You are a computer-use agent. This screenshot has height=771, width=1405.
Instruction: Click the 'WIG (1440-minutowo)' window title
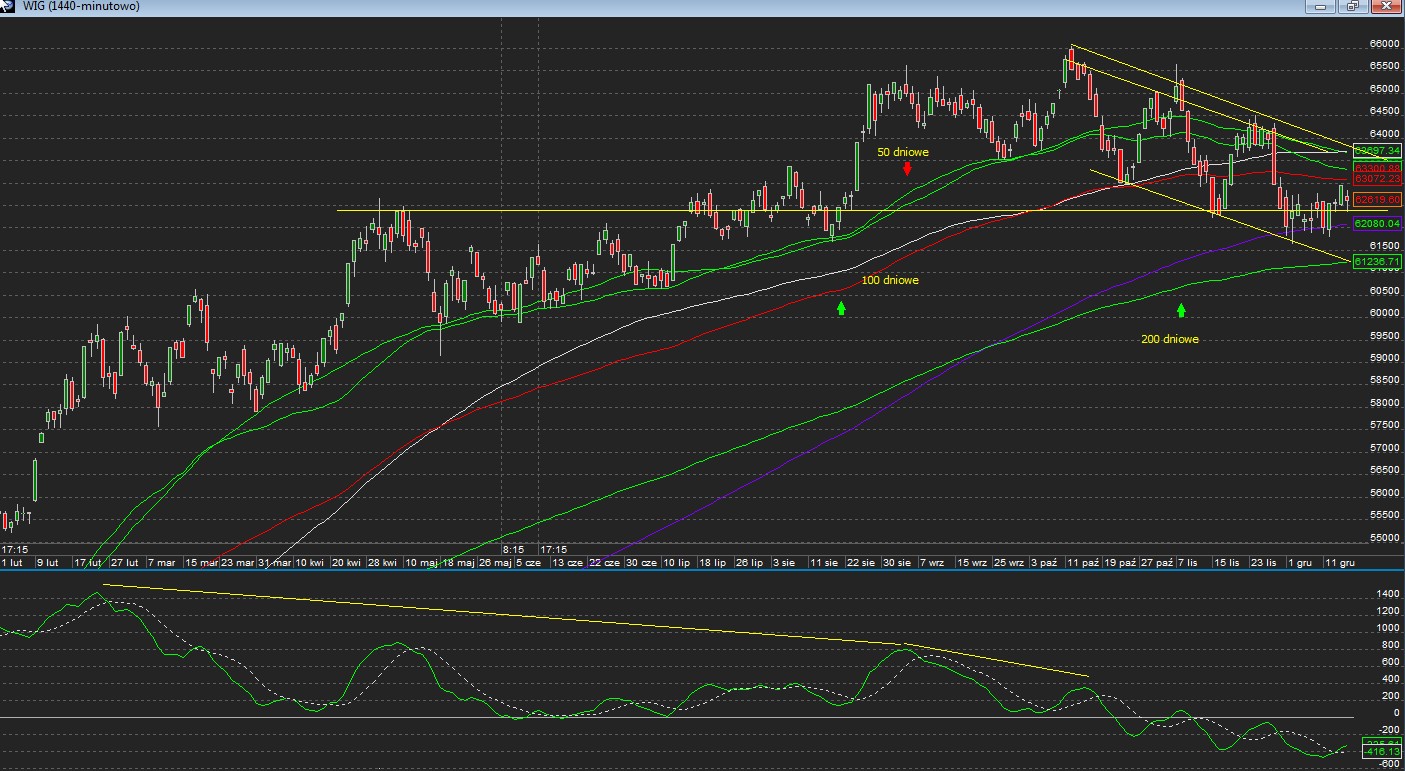pyautogui.click(x=82, y=6)
